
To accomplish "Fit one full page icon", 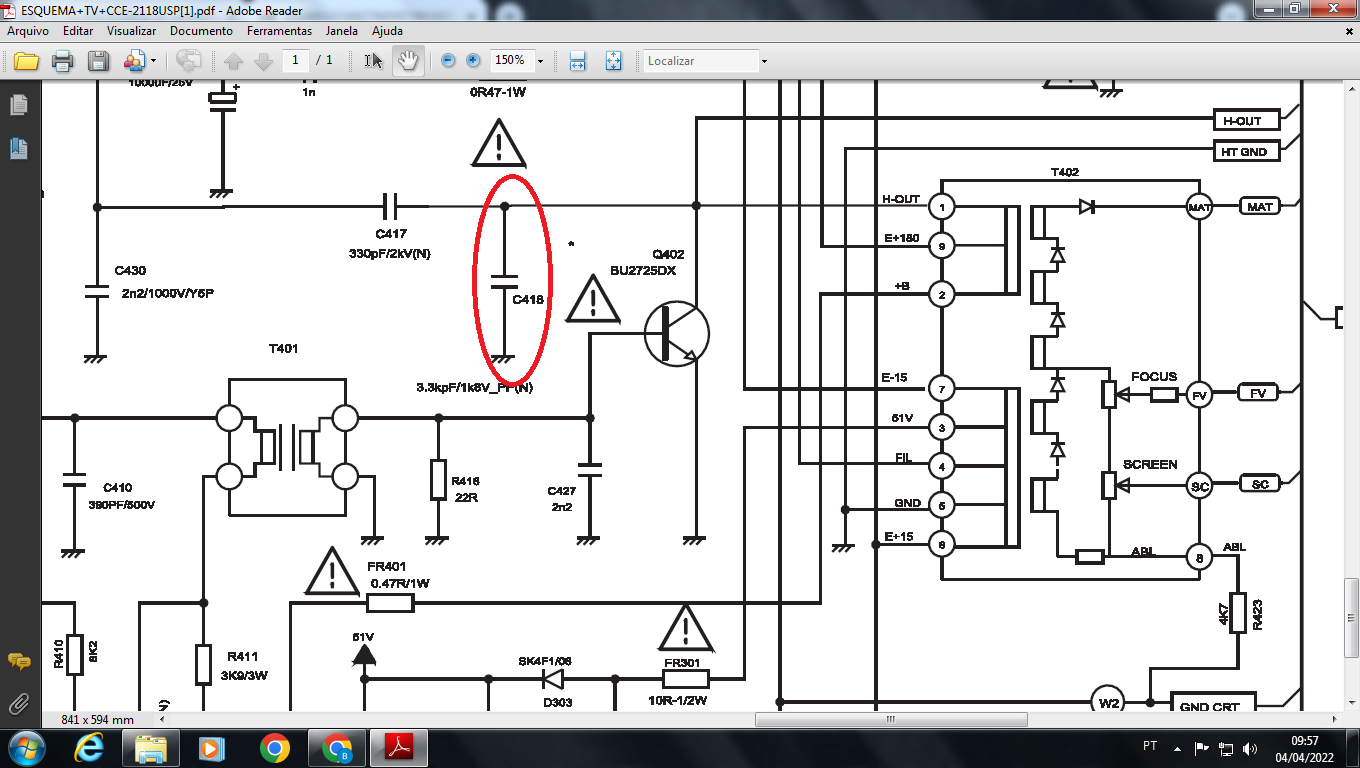I will point(613,61).
